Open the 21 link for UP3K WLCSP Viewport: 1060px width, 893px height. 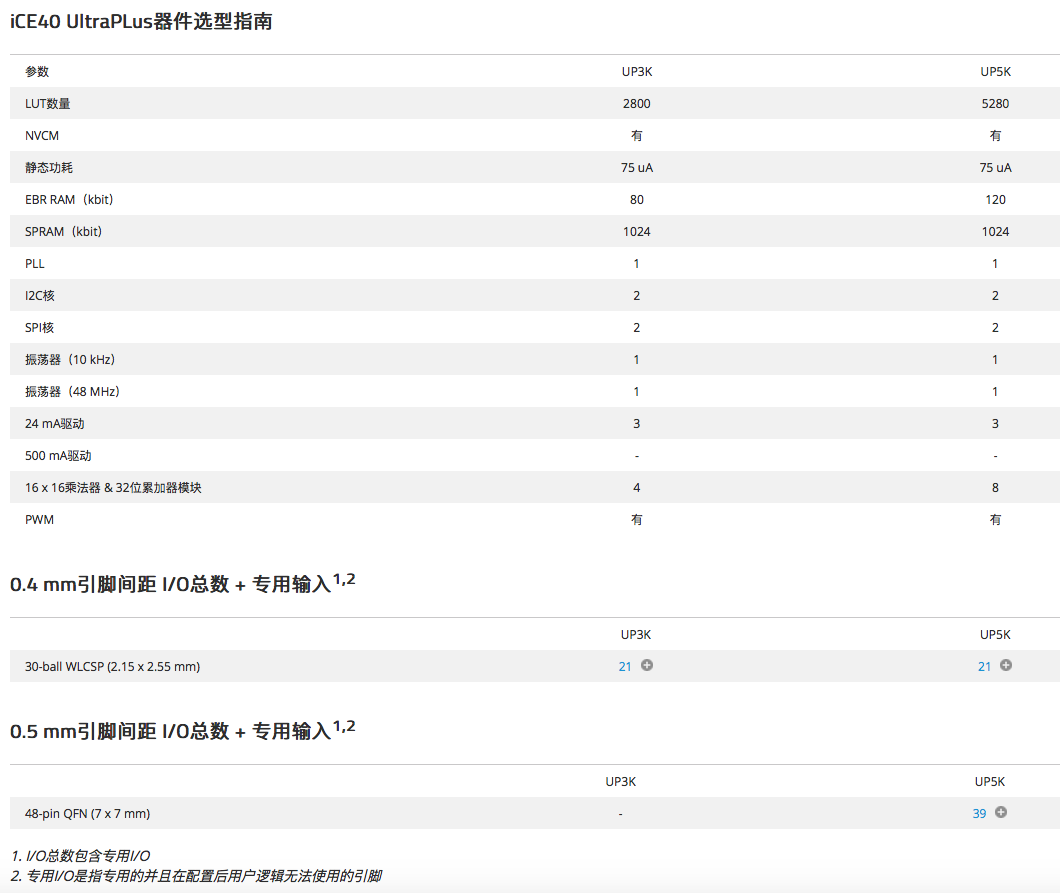point(625,667)
